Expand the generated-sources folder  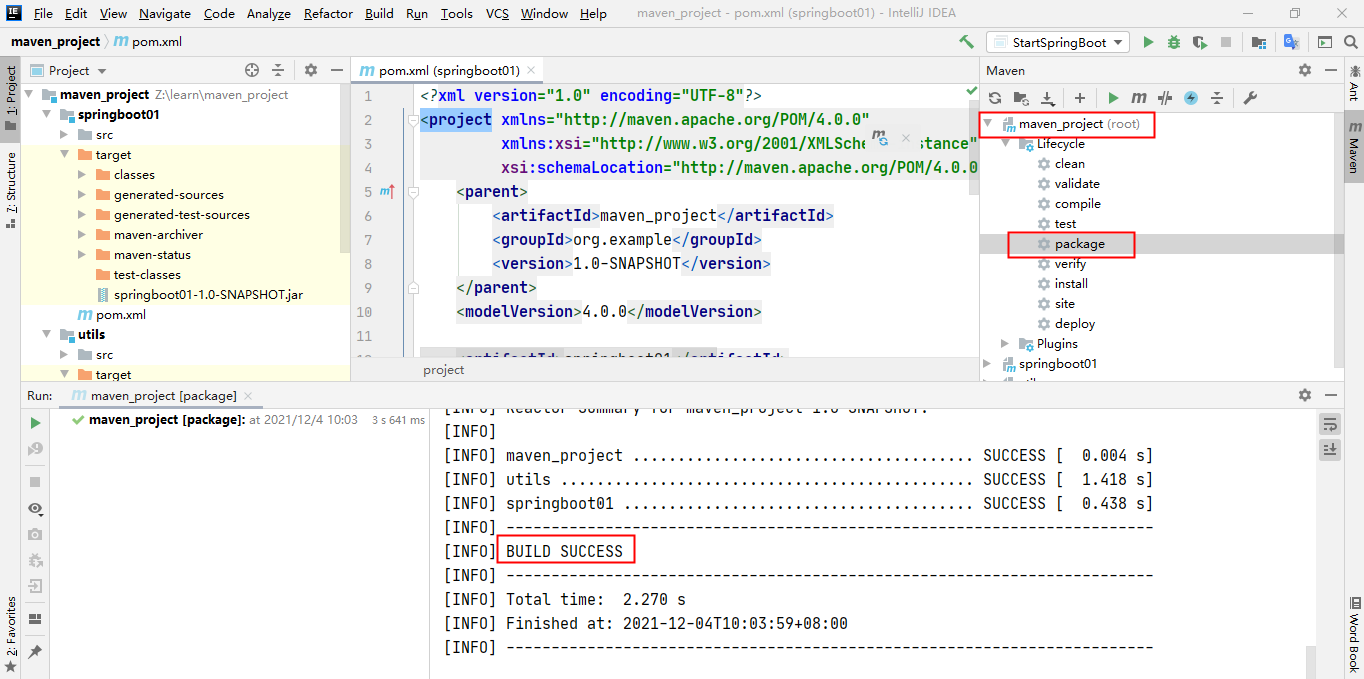(x=82, y=195)
